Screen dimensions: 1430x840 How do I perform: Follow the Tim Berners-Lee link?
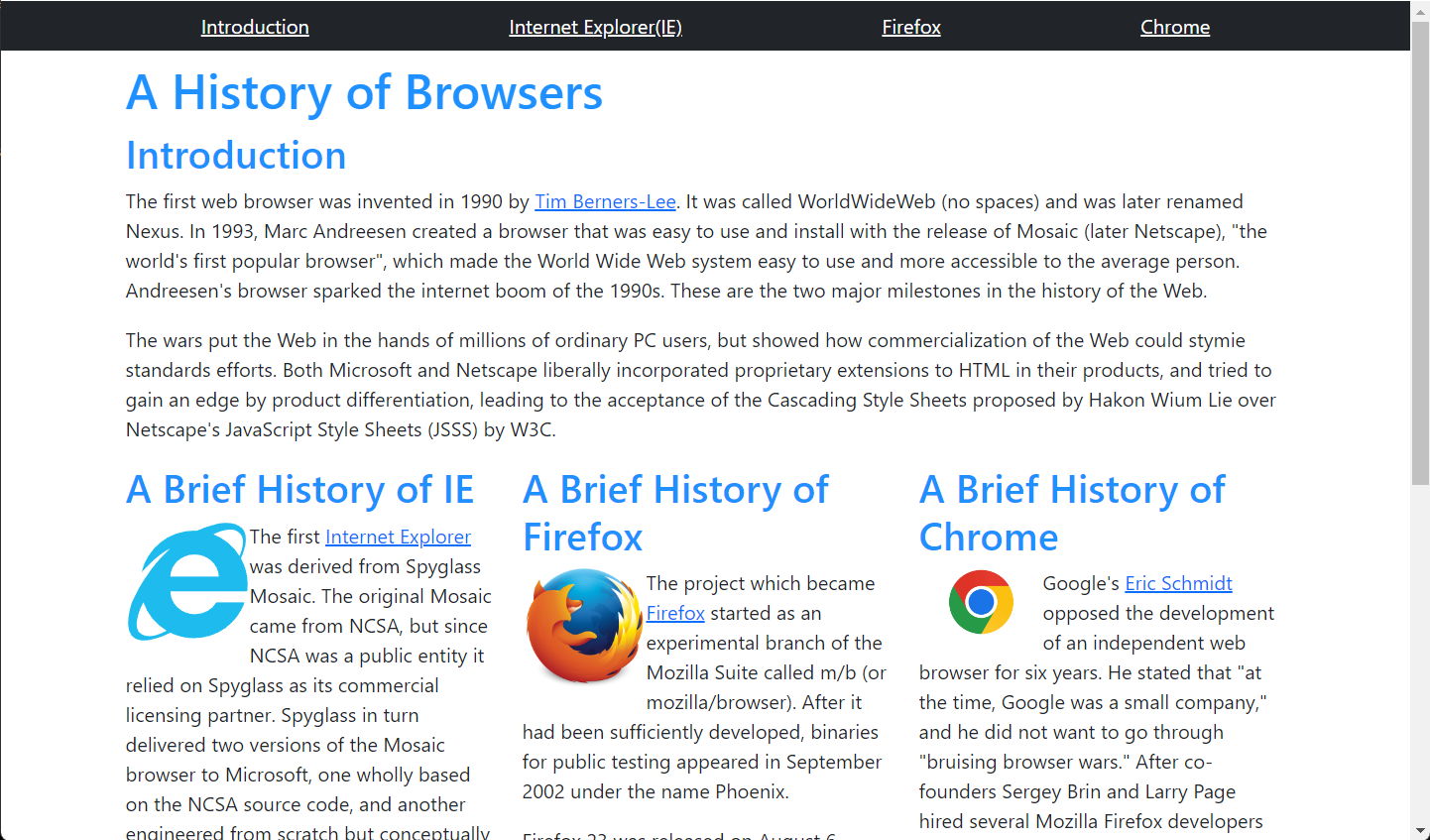pos(605,201)
